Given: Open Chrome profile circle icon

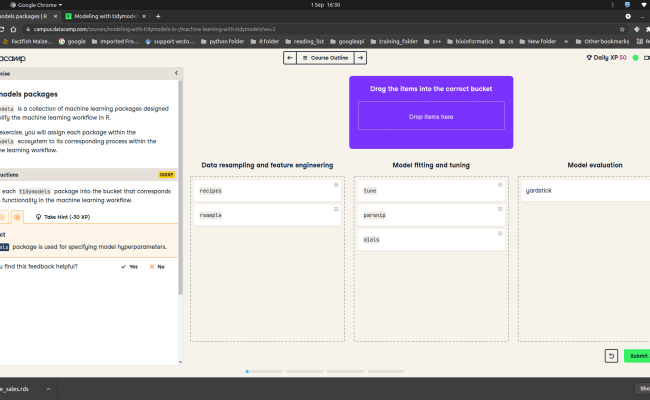Looking at the screenshot, I should click(x=628, y=16).
